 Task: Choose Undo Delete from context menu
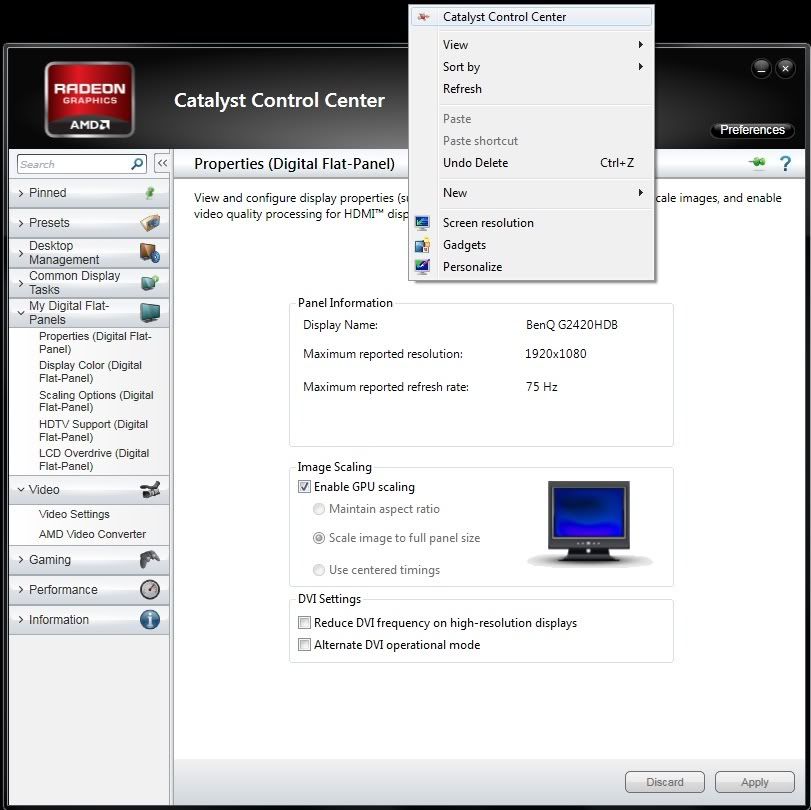532,163
